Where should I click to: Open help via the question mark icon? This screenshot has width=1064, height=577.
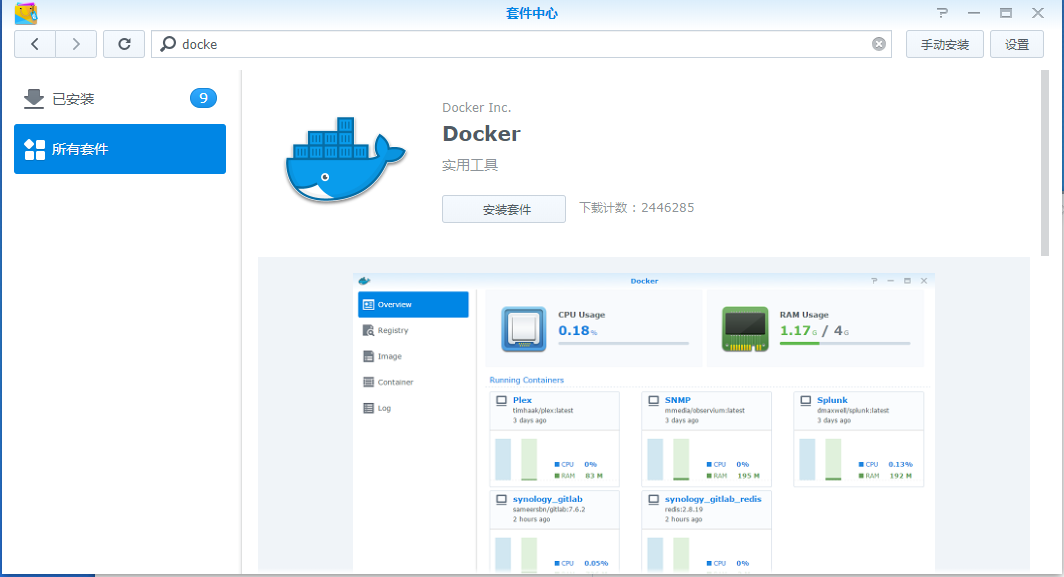click(x=941, y=12)
